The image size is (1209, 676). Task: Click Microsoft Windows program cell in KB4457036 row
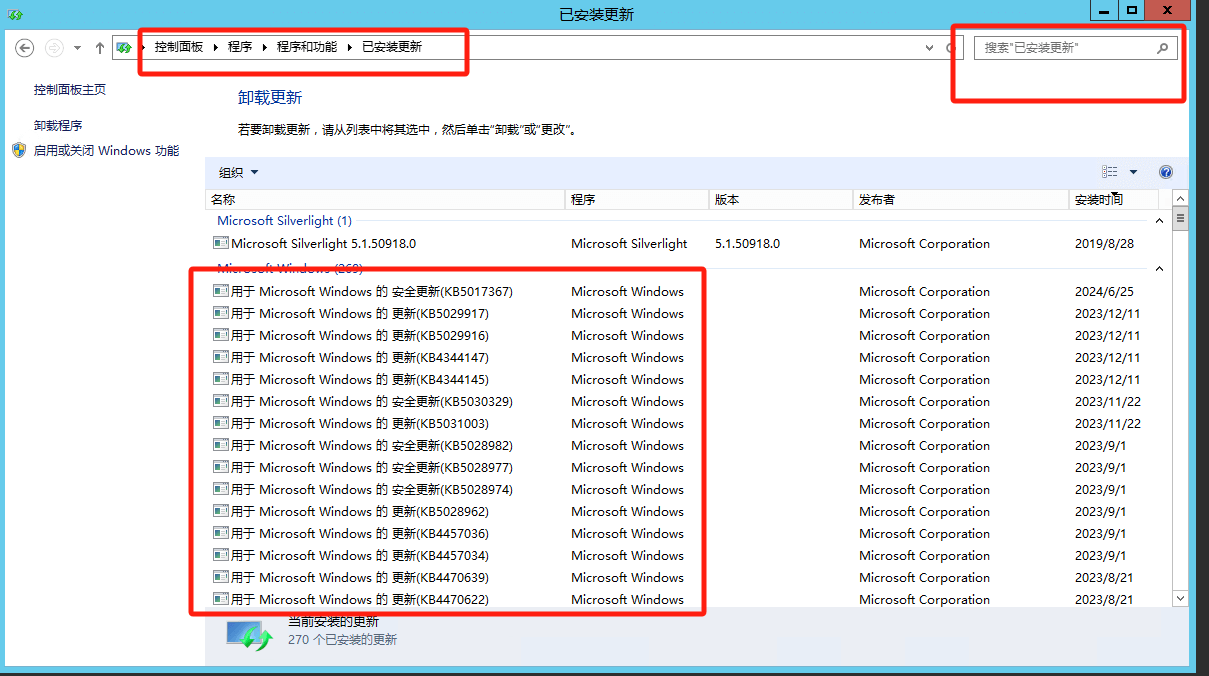(x=627, y=533)
